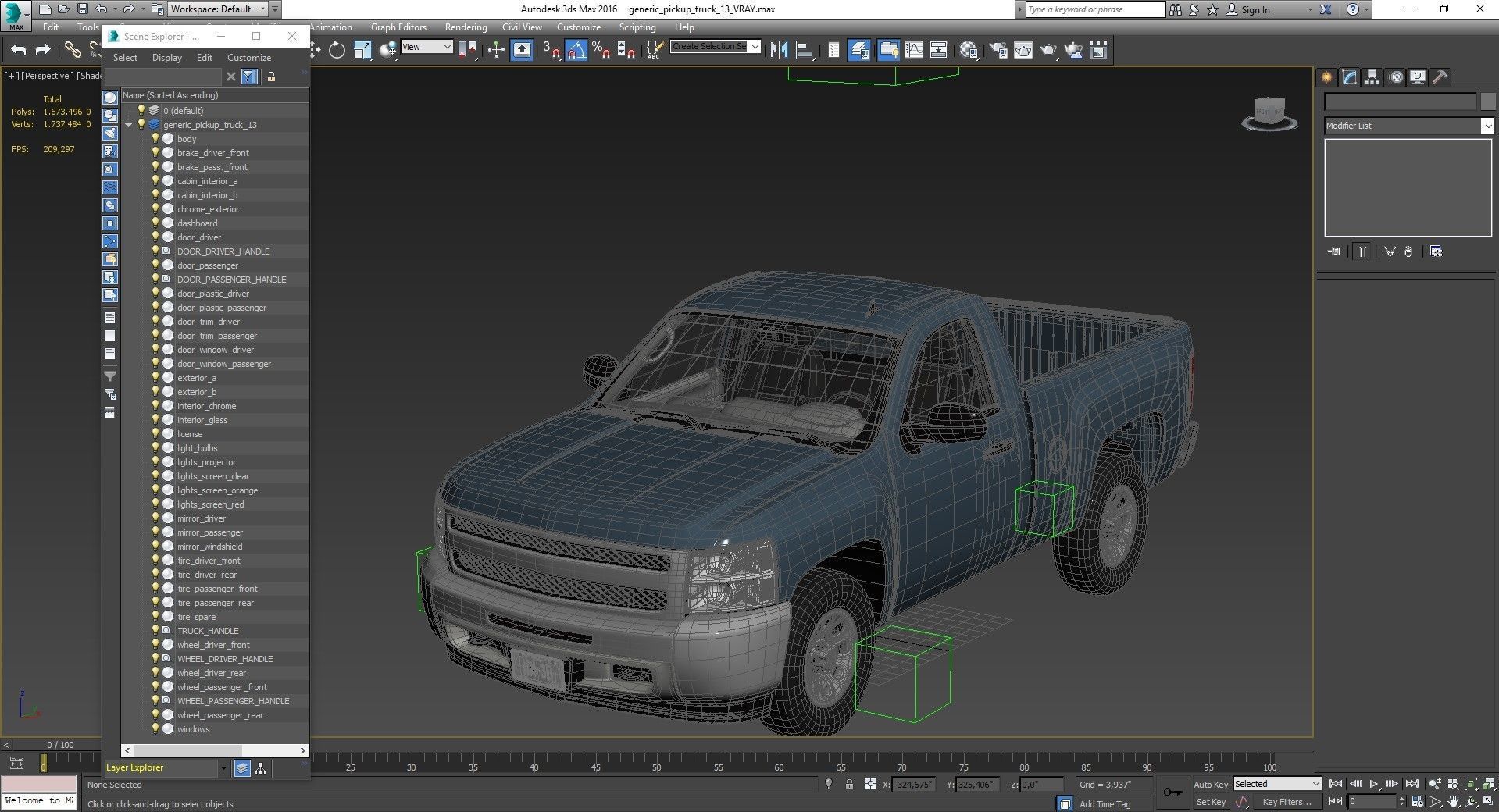Open Scene Explorer Display menu
The height and width of the screenshot is (812, 1499).
[x=166, y=58]
